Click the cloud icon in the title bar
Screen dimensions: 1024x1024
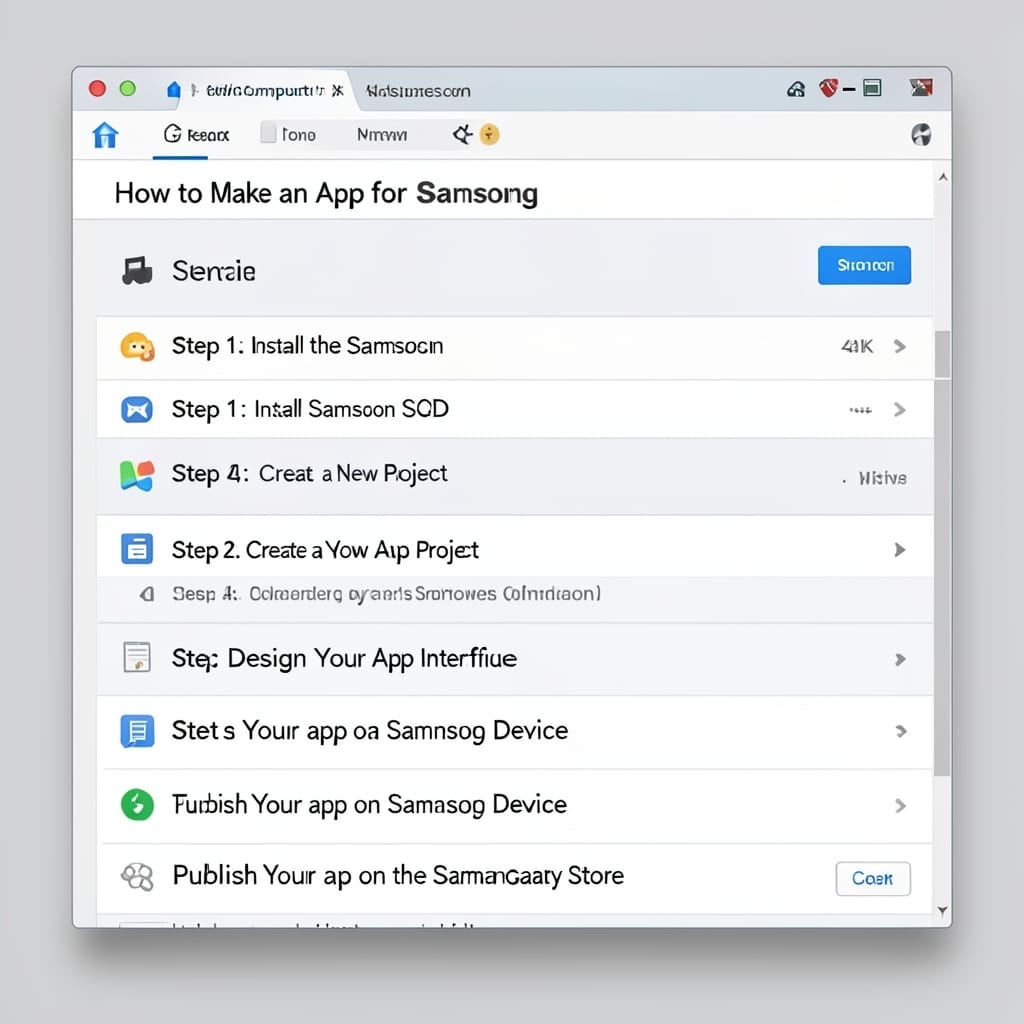click(x=796, y=89)
